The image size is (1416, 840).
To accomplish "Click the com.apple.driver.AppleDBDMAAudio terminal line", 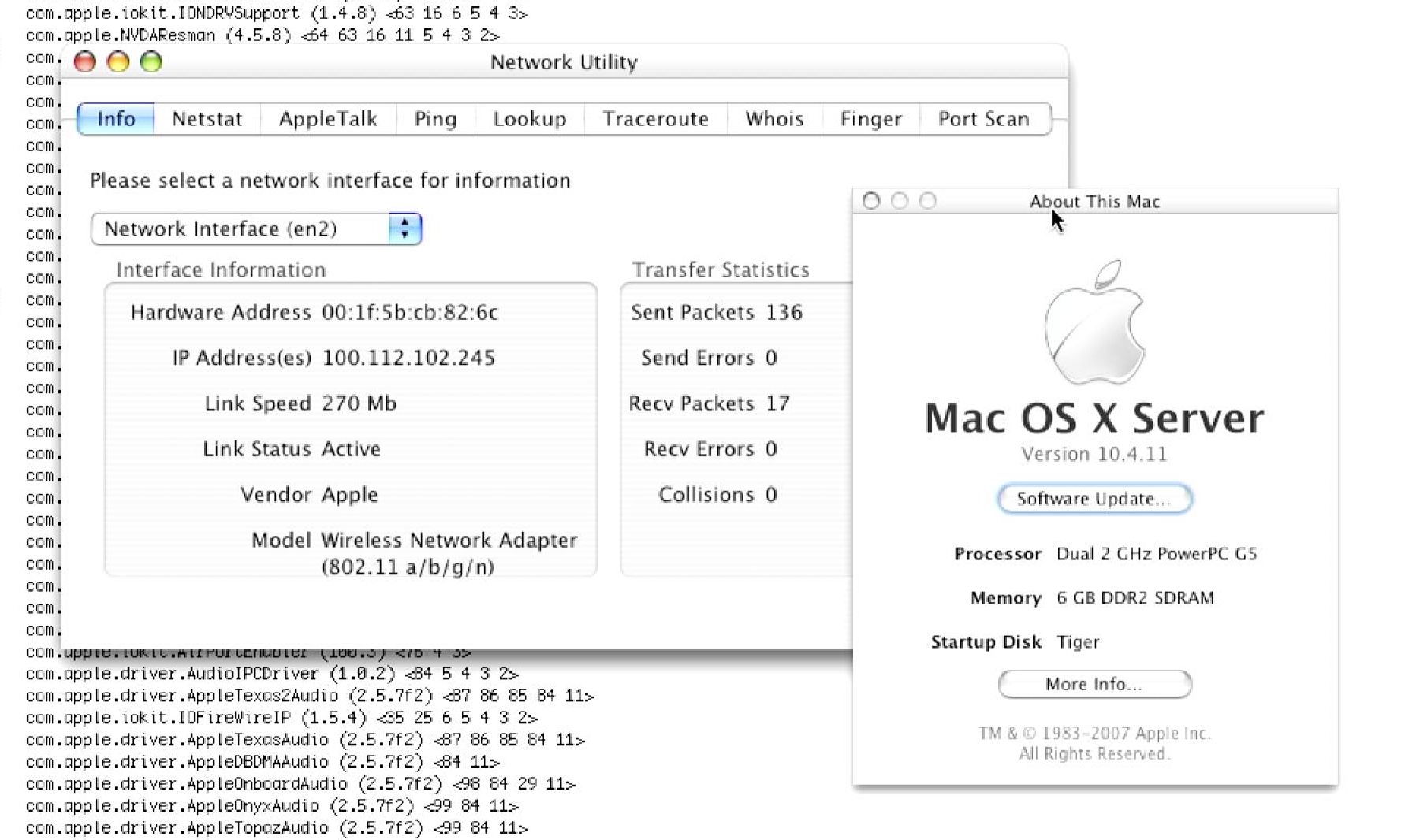I will [x=263, y=763].
